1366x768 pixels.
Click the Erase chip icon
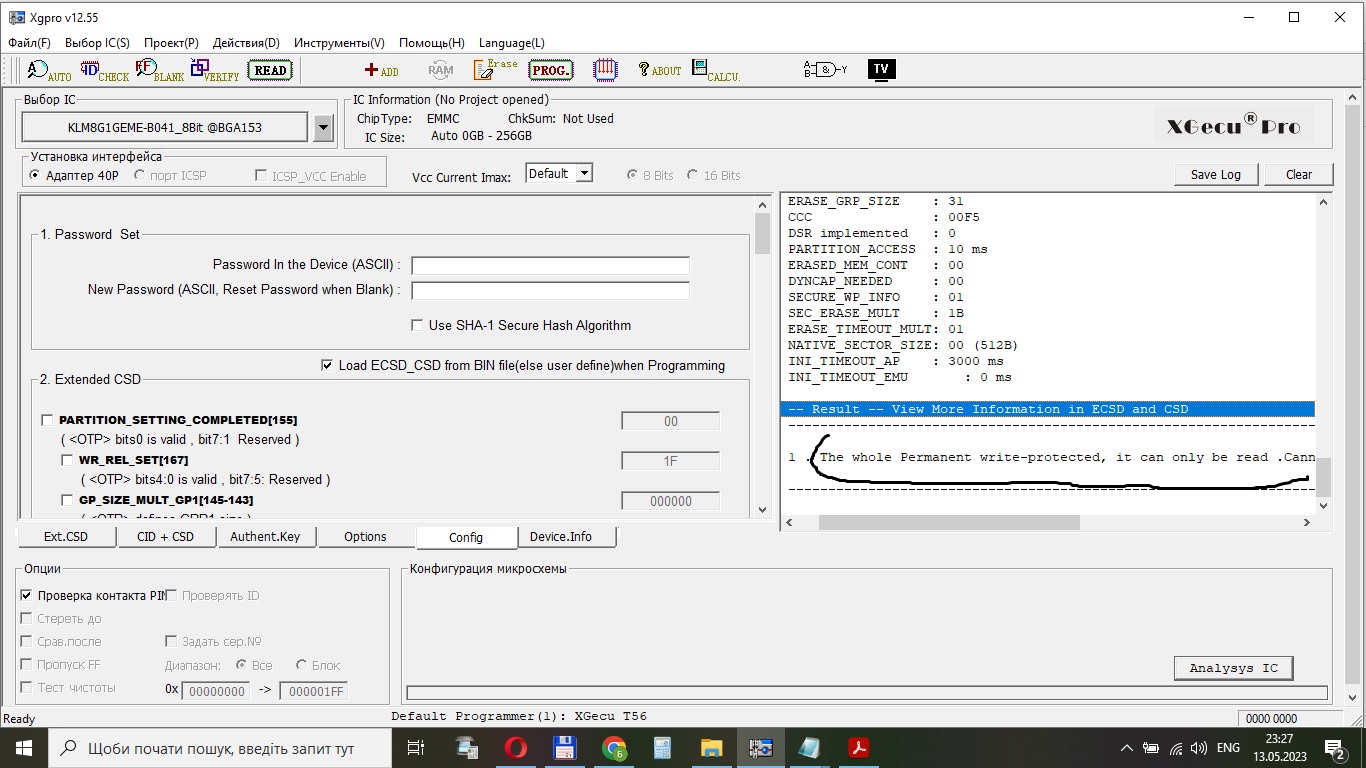(x=495, y=69)
